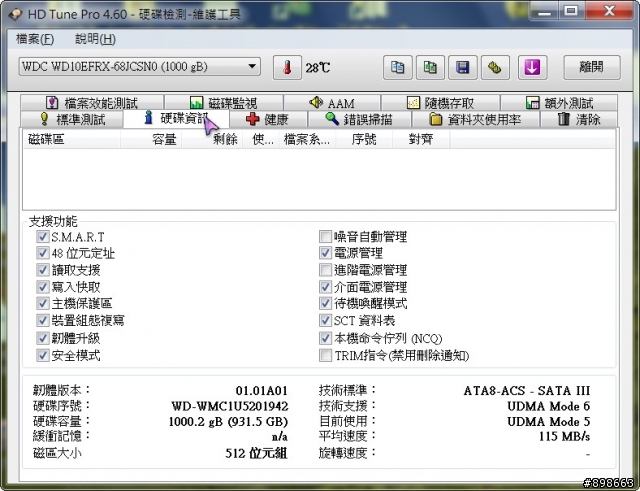Toggle the SCT 資料表 checkbox
This screenshot has width=640, height=491.
(325, 320)
